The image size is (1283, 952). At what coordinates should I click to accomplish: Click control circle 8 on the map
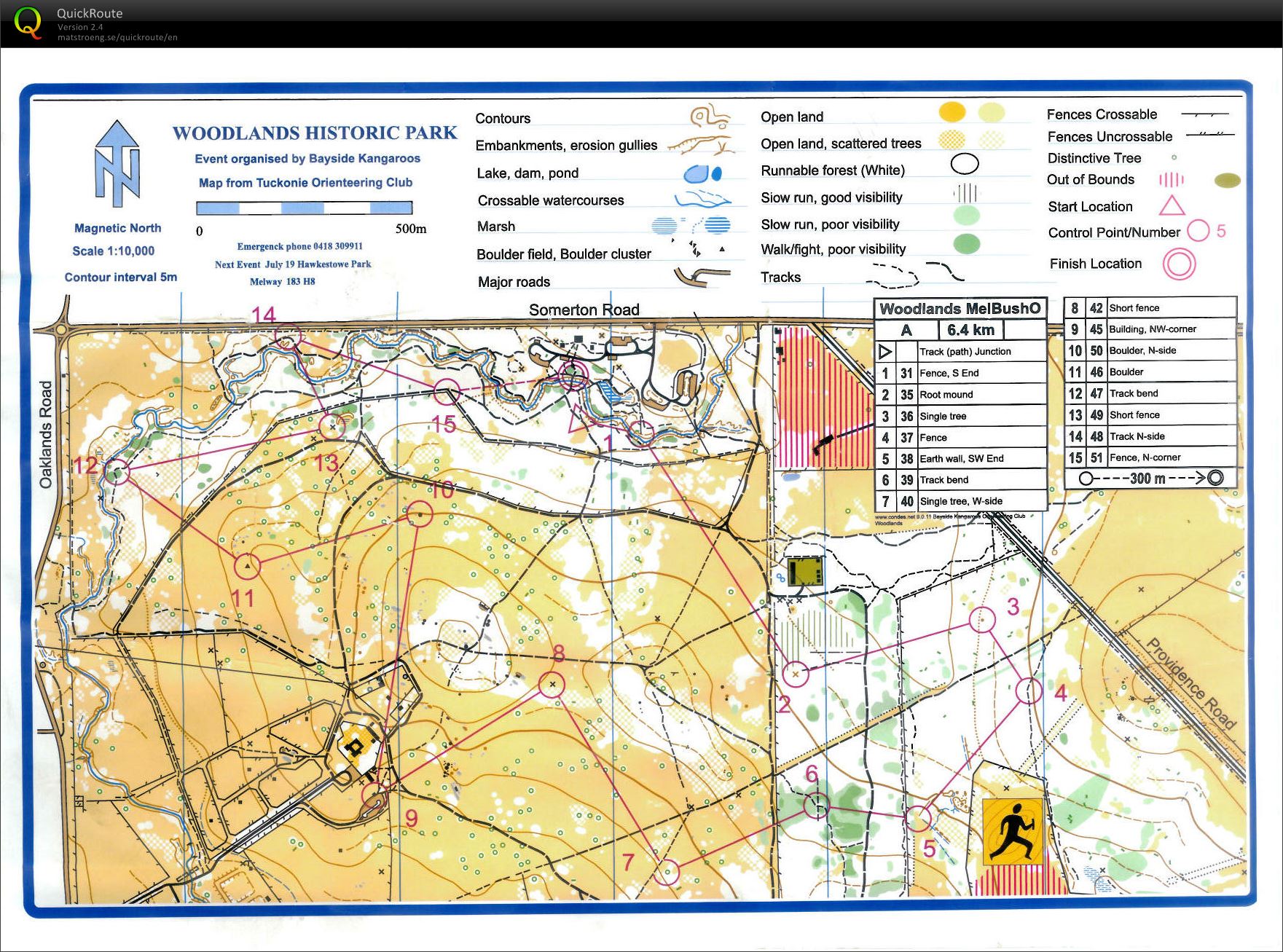552,684
